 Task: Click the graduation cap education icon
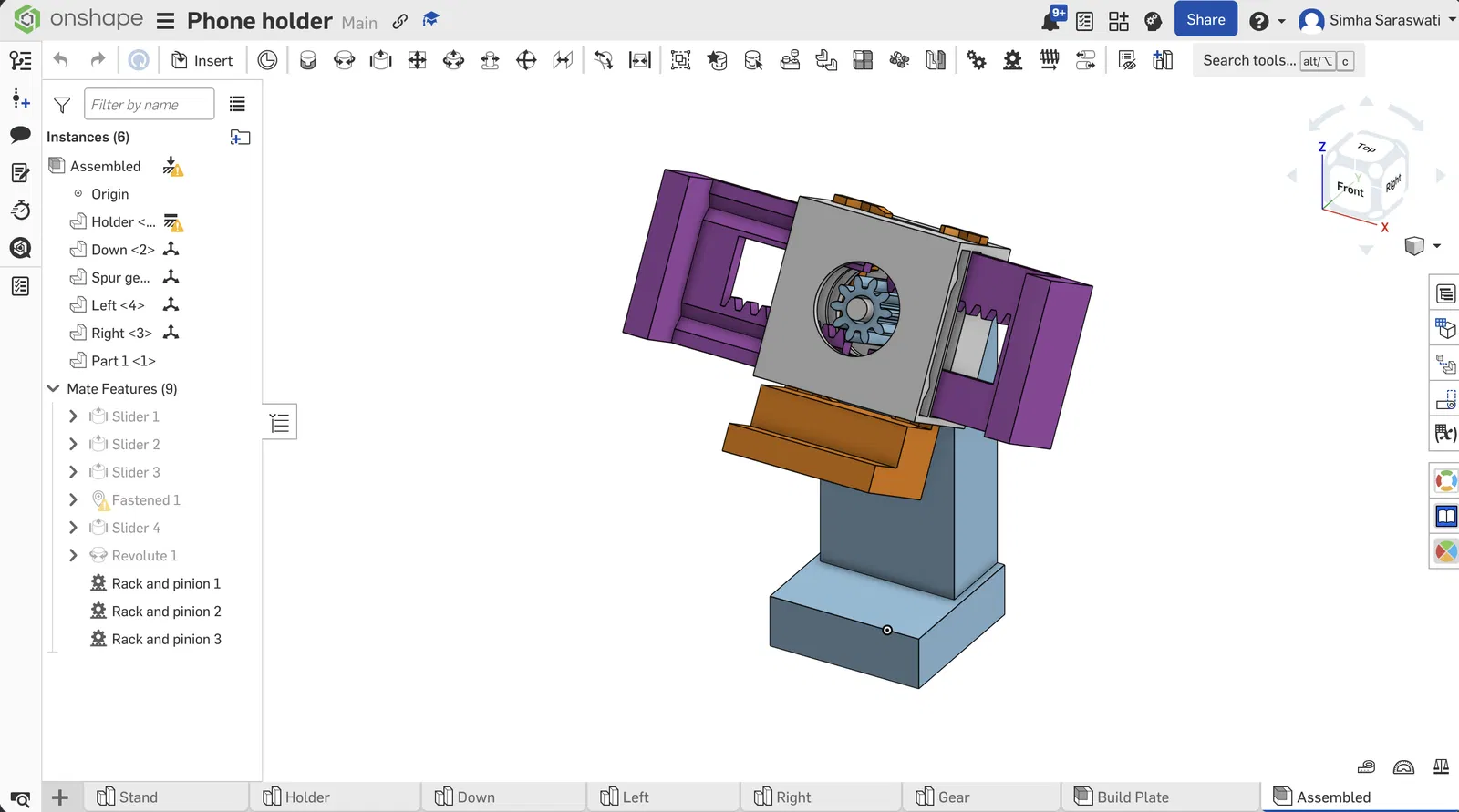coord(431,19)
